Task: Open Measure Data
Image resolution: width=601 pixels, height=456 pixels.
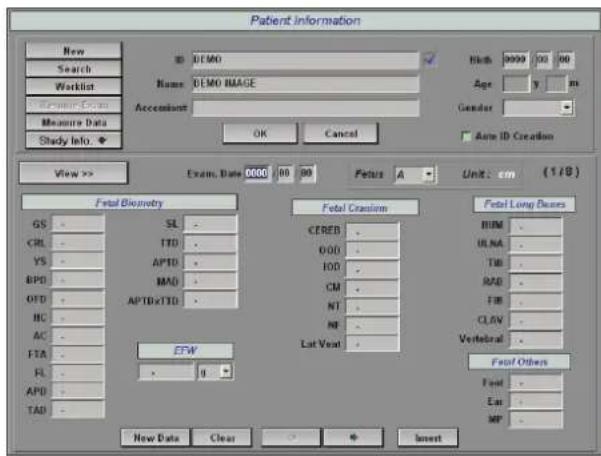Action: point(74,123)
